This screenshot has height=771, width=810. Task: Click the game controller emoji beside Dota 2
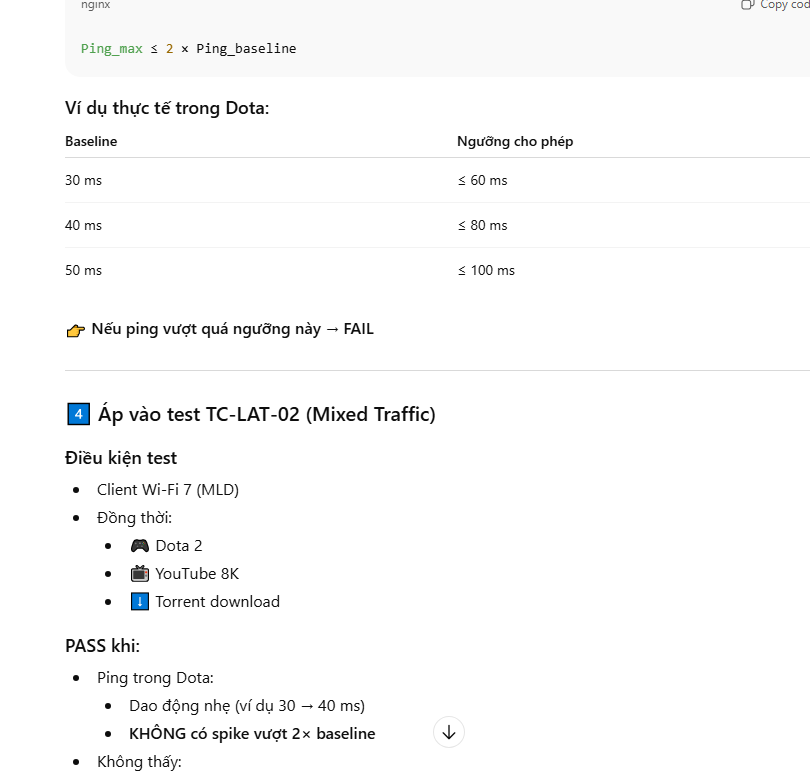[x=139, y=545]
